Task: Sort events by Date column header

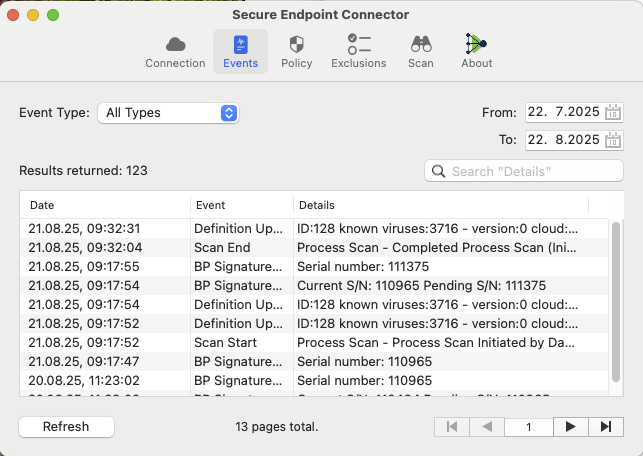Action: (105, 205)
